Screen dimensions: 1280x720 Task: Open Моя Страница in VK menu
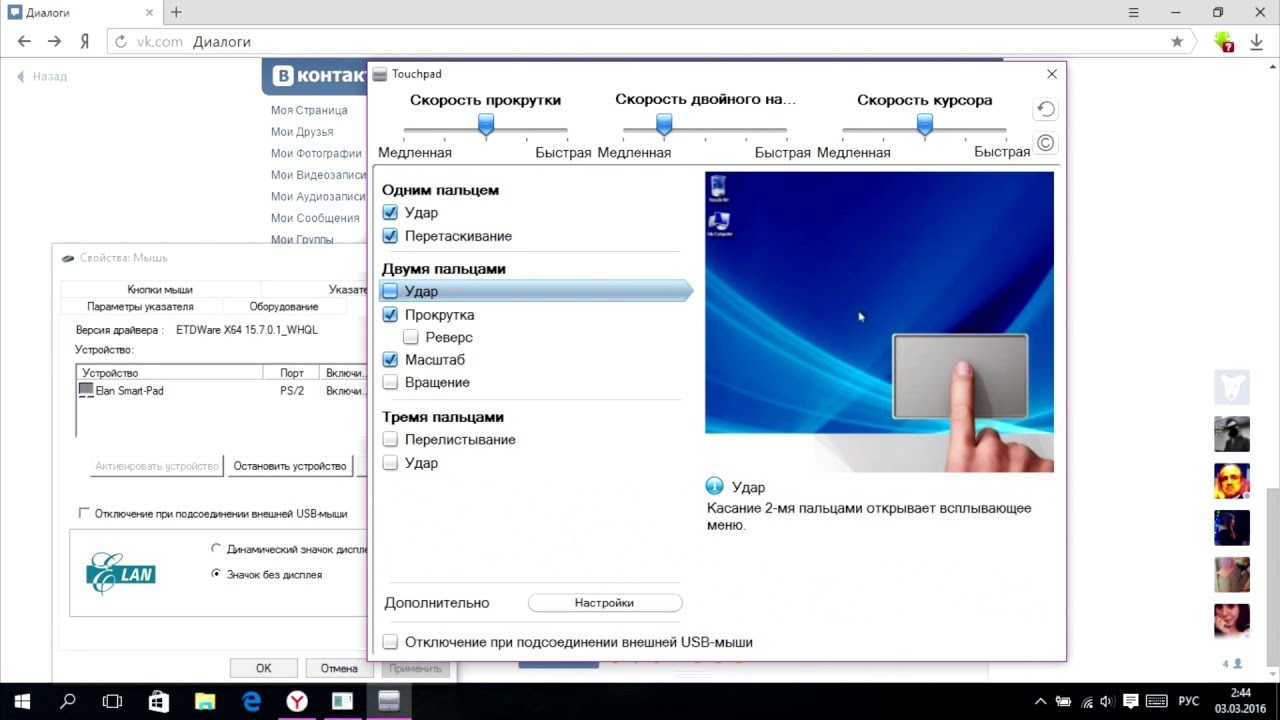(309, 110)
